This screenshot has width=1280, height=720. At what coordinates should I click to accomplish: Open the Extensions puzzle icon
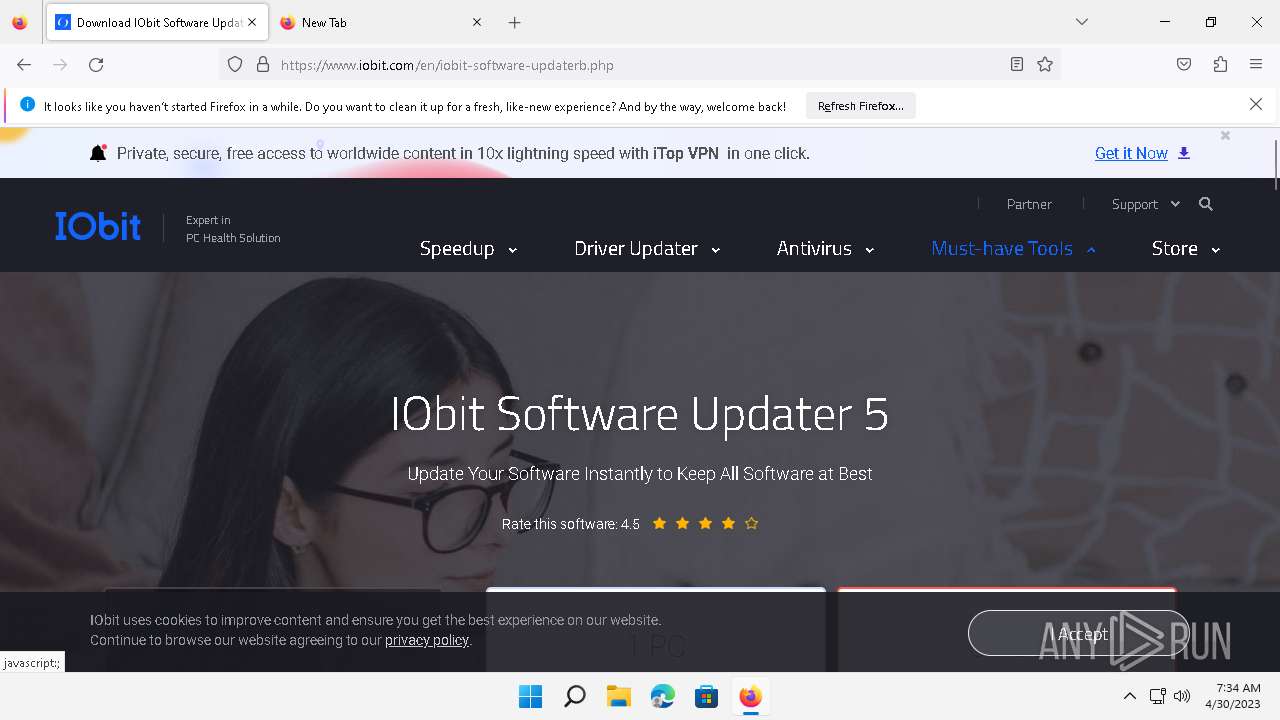[1220, 64]
